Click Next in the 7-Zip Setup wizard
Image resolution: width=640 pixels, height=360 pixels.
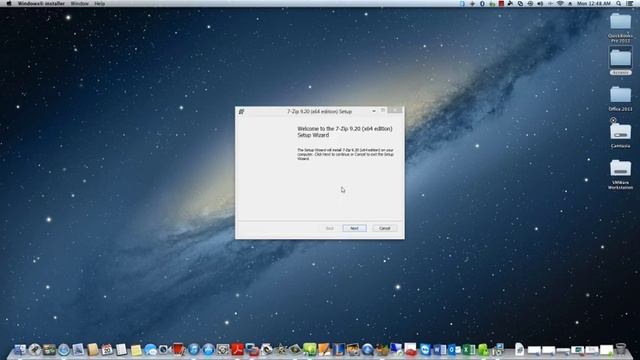click(x=354, y=228)
